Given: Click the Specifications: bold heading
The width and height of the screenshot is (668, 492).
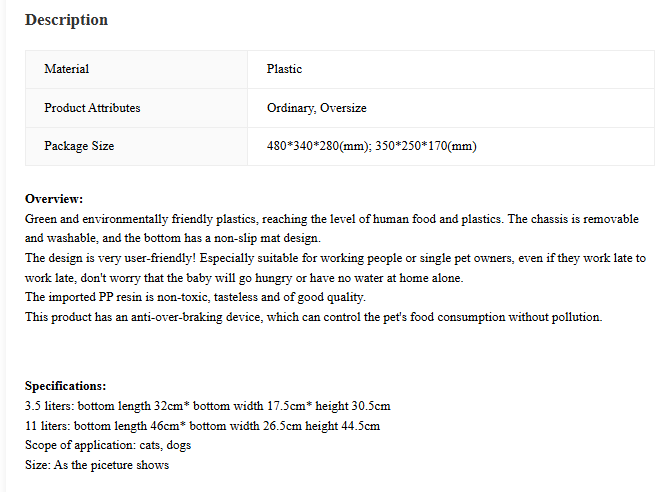Looking at the screenshot, I should click(65, 386).
